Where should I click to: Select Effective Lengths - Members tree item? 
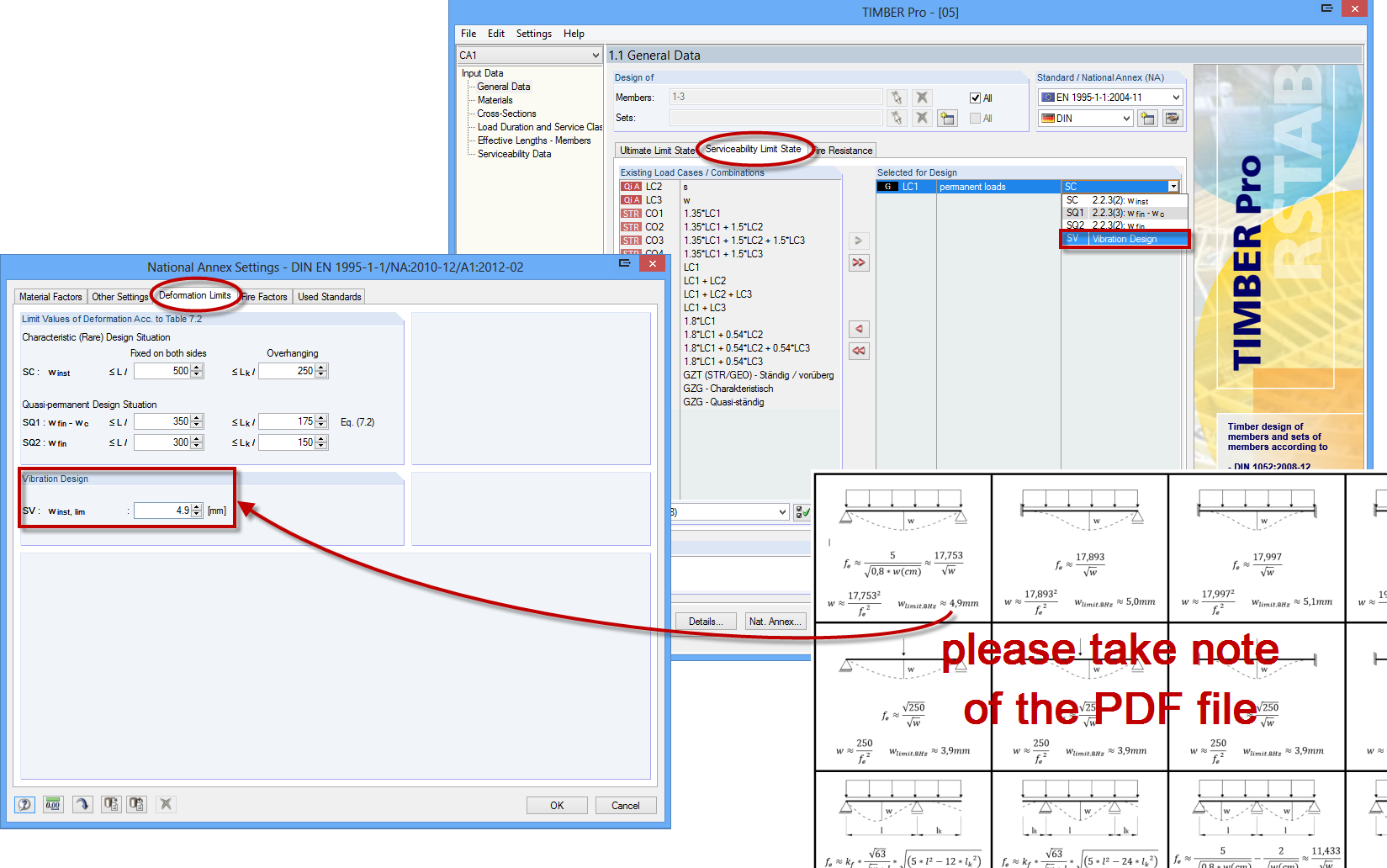click(x=534, y=140)
